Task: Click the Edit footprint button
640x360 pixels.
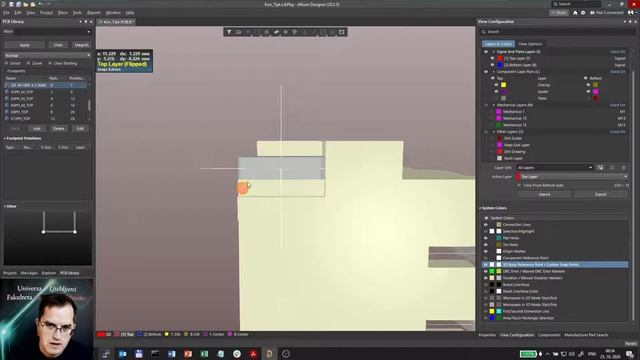Action: point(80,129)
